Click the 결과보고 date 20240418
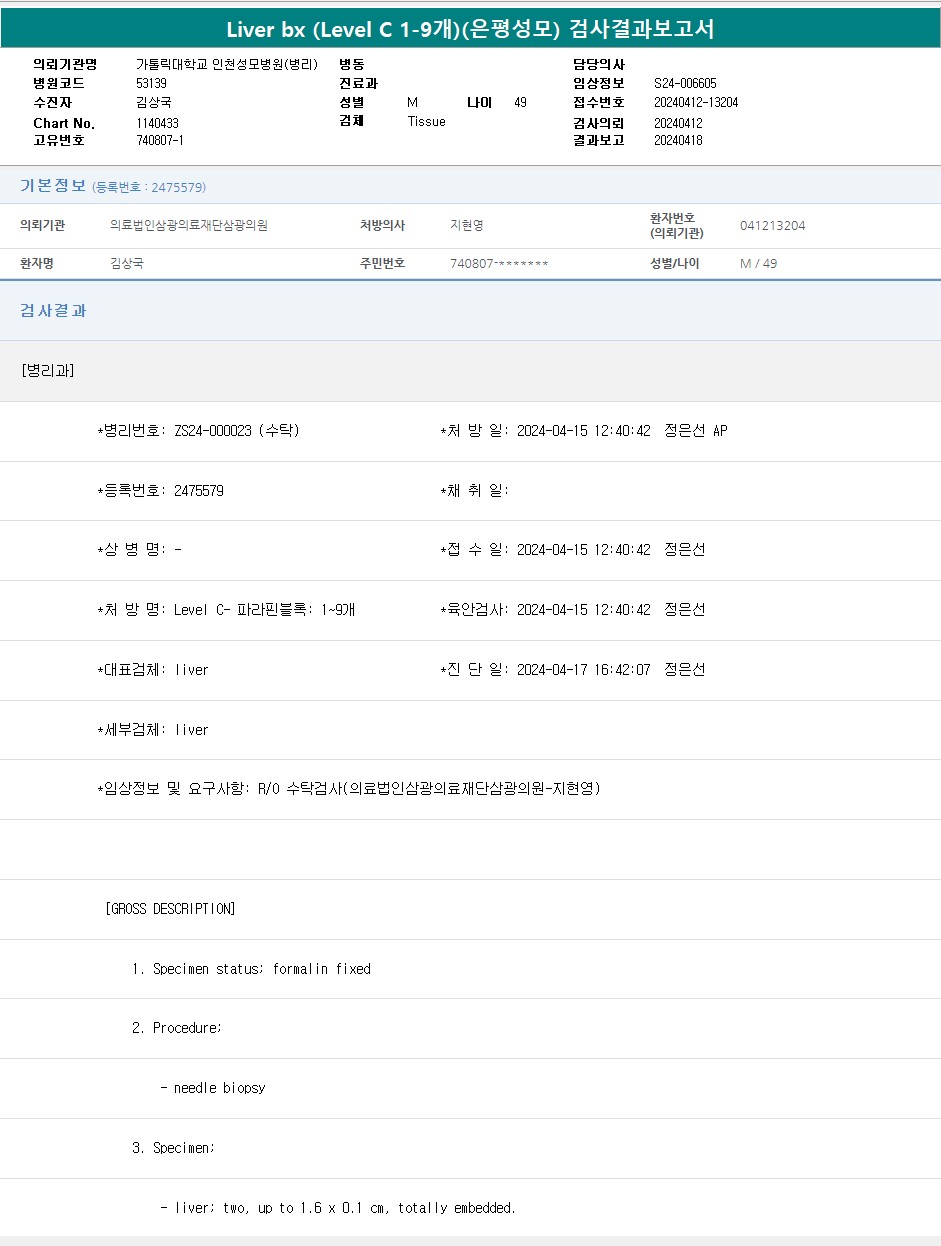 coord(678,140)
